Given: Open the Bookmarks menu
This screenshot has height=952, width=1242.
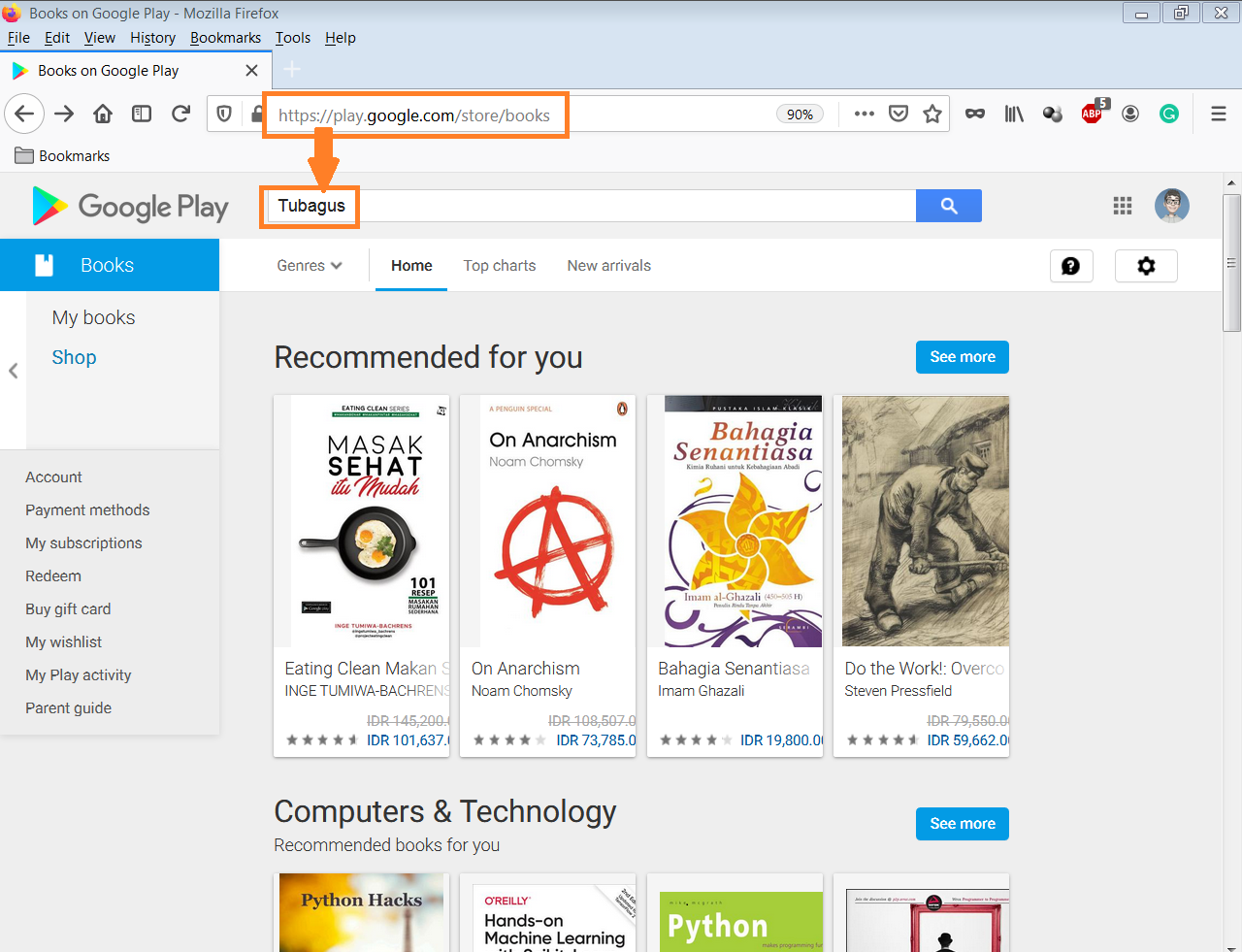Looking at the screenshot, I should [x=225, y=38].
